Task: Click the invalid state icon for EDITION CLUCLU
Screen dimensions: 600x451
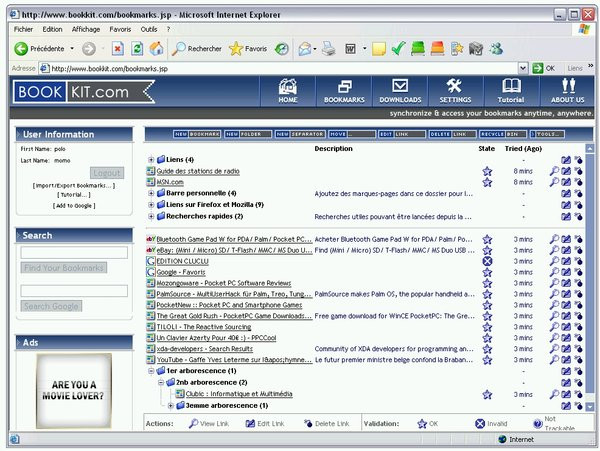Action: coord(487,261)
